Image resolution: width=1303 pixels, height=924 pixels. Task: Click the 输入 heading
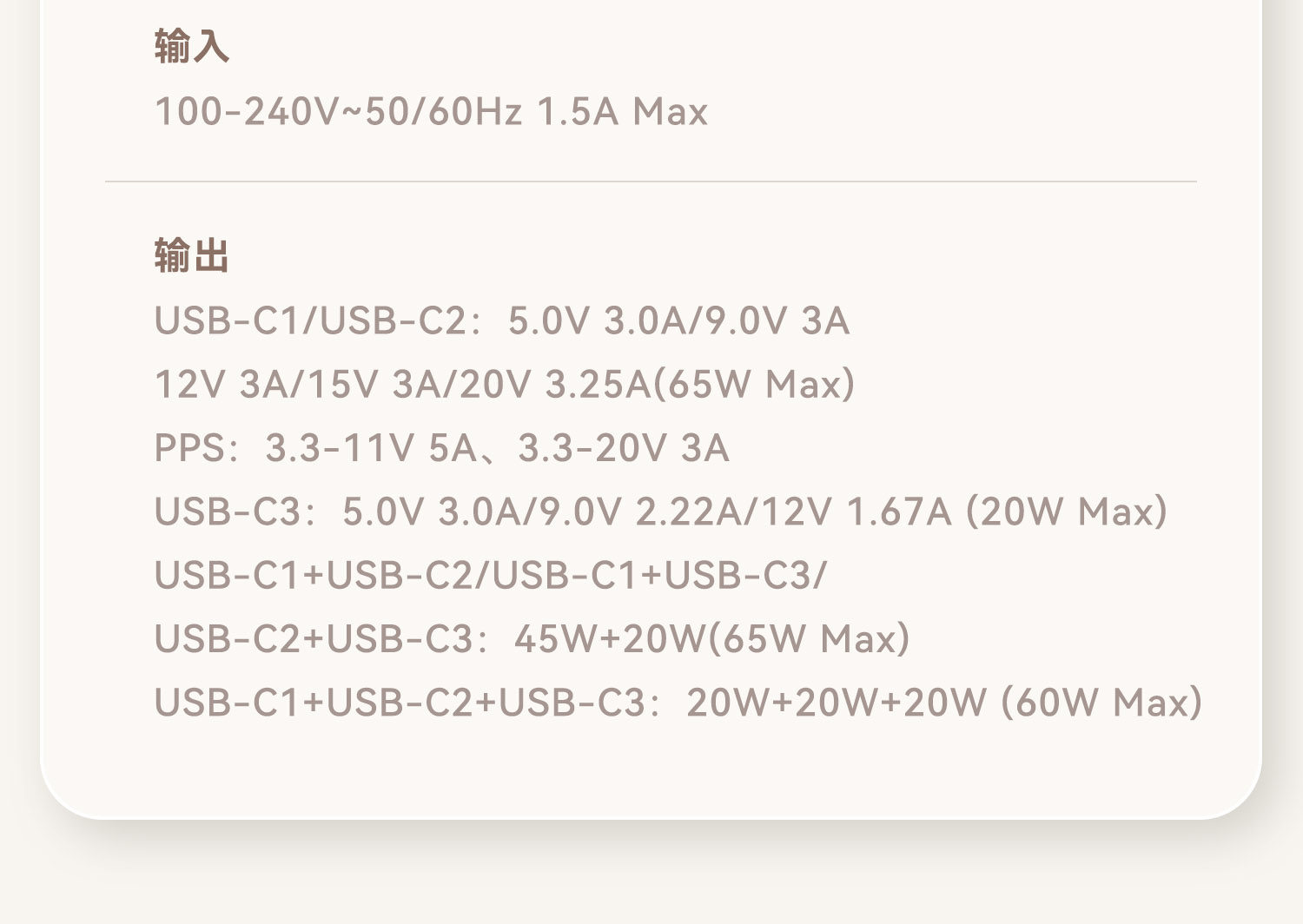(191, 46)
